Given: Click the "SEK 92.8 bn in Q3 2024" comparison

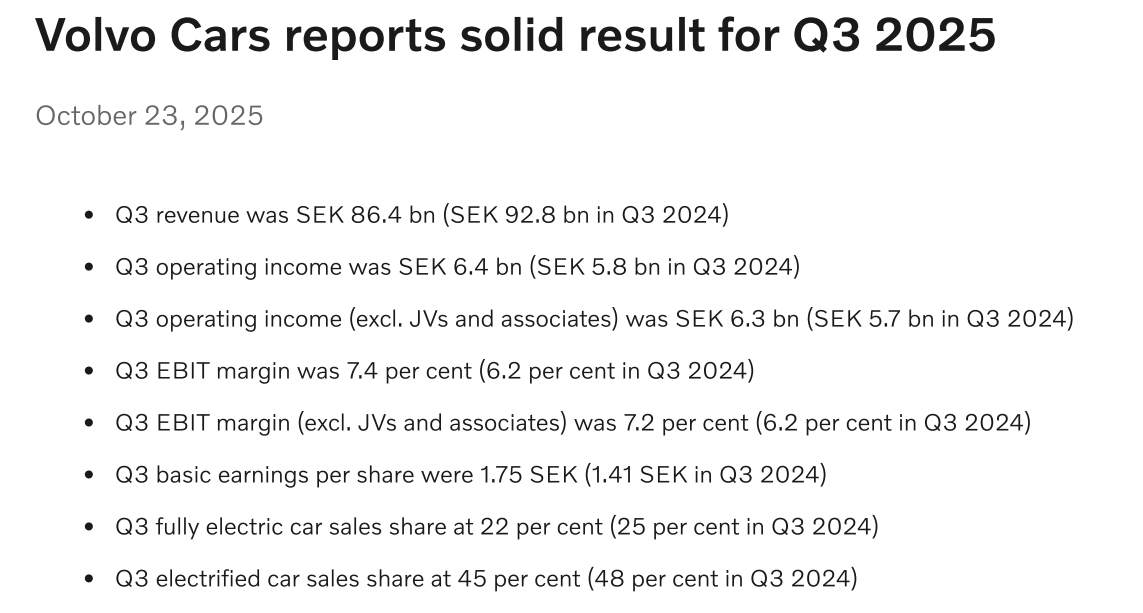Looking at the screenshot, I should point(586,215).
